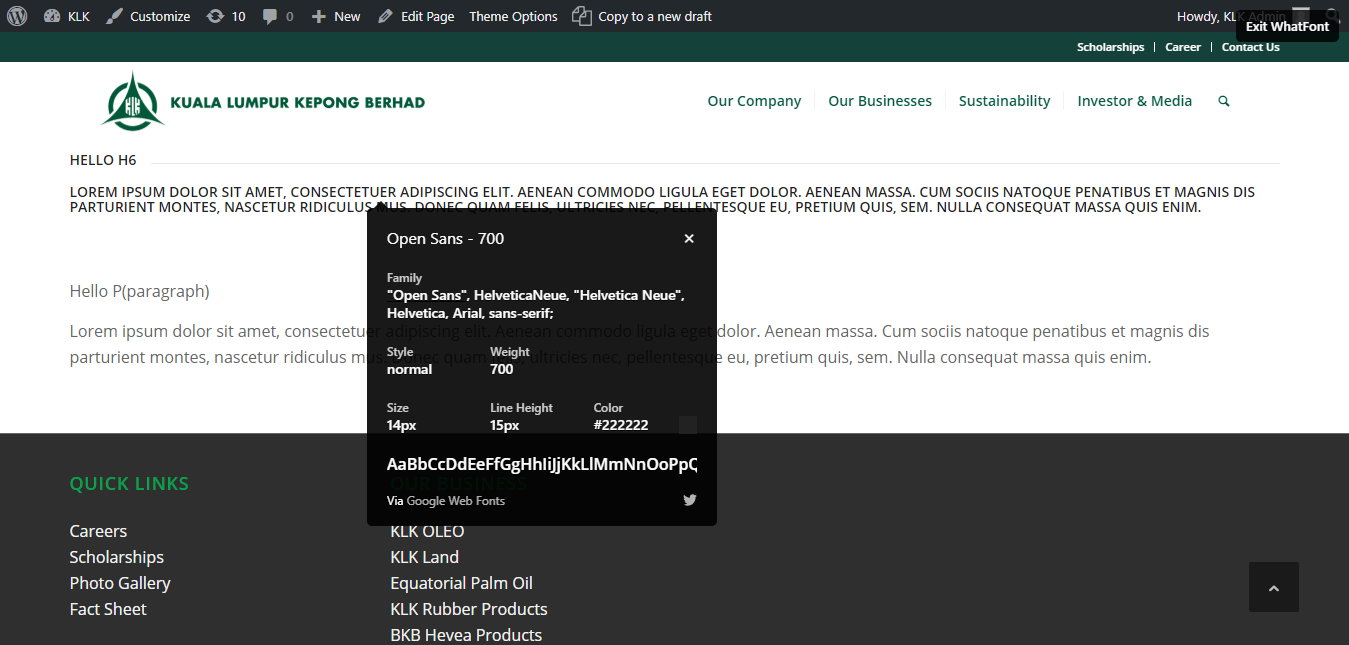
Task: Open KLK OLEO footer link
Action: (x=427, y=531)
